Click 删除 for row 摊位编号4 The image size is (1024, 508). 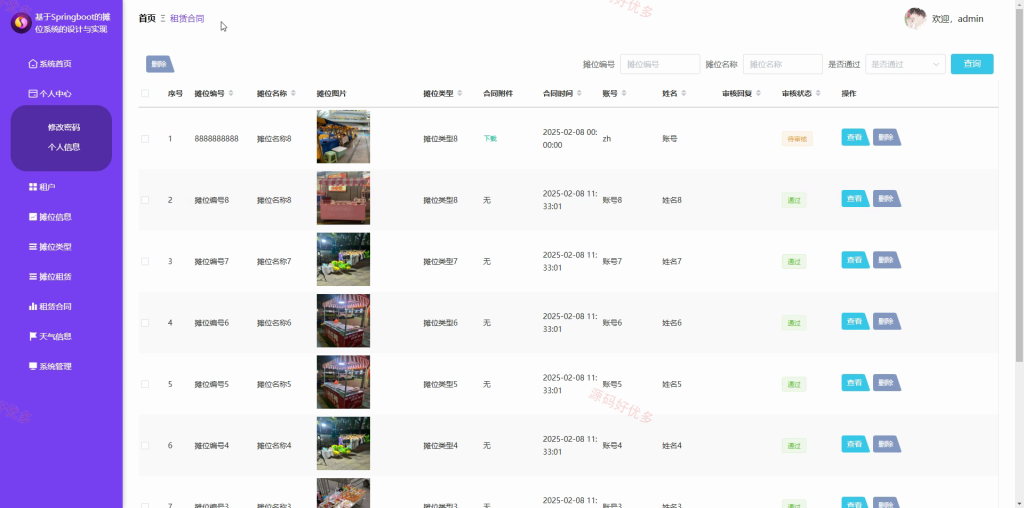[x=886, y=444]
